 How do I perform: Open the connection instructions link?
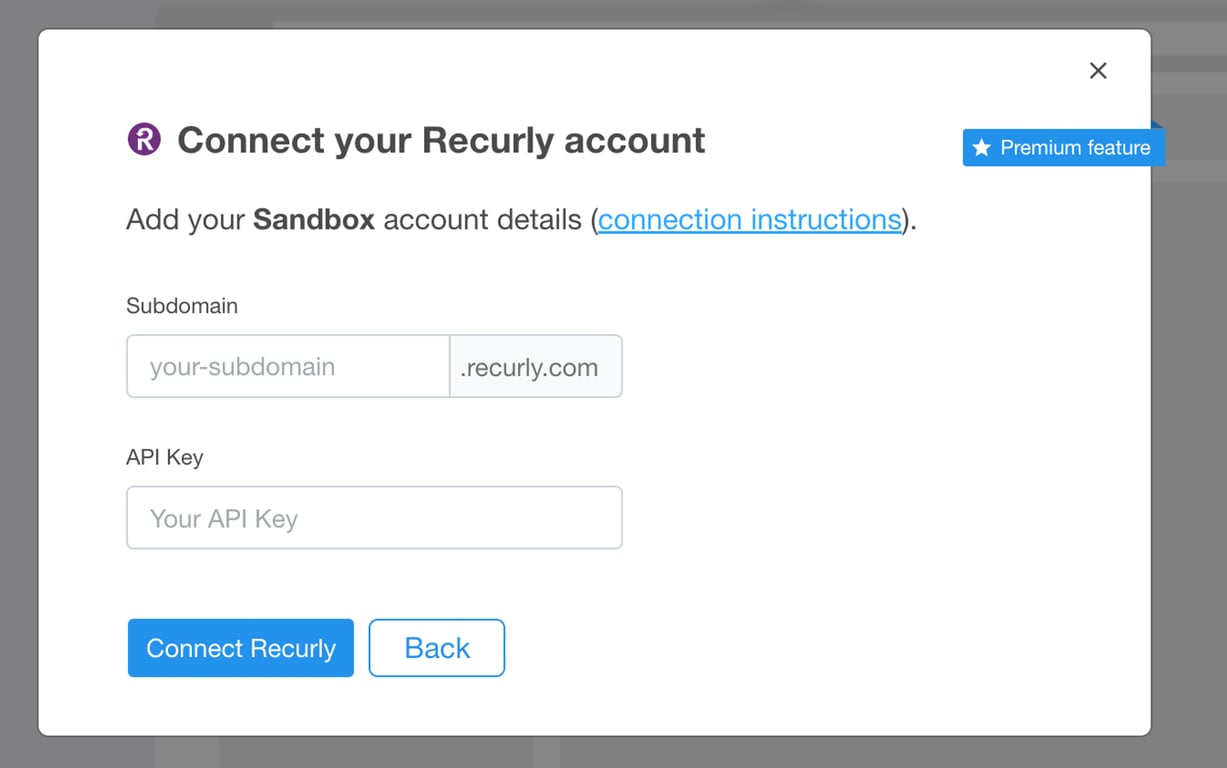(x=750, y=219)
